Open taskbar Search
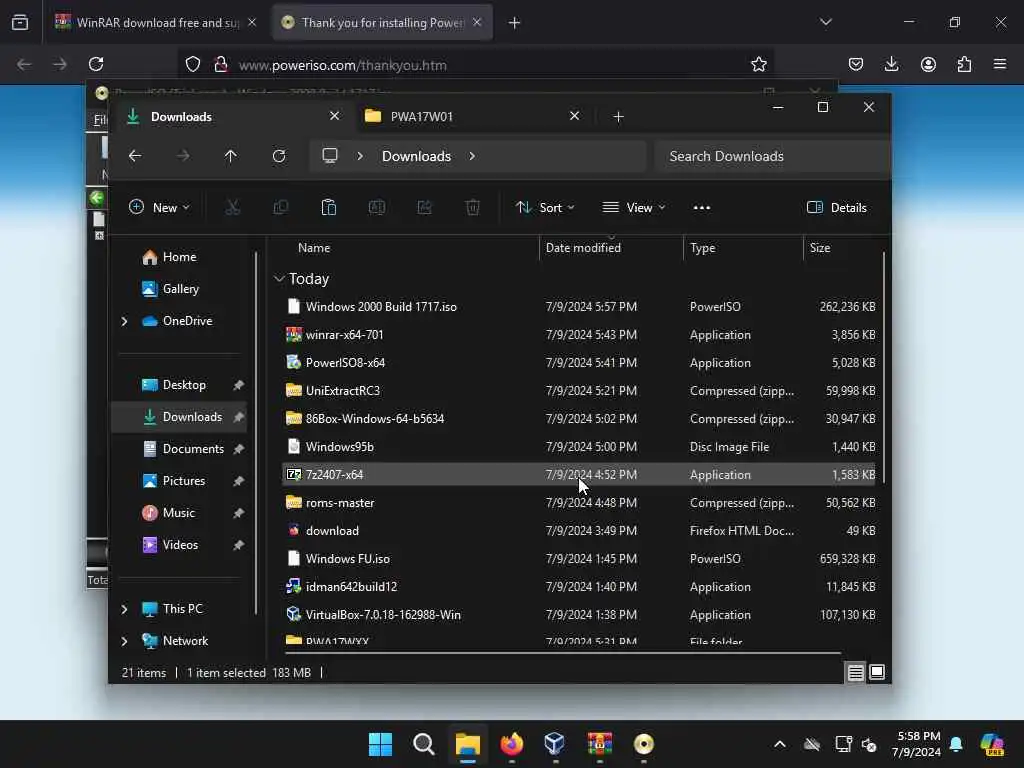Screen dimensions: 1024x768 (424, 744)
